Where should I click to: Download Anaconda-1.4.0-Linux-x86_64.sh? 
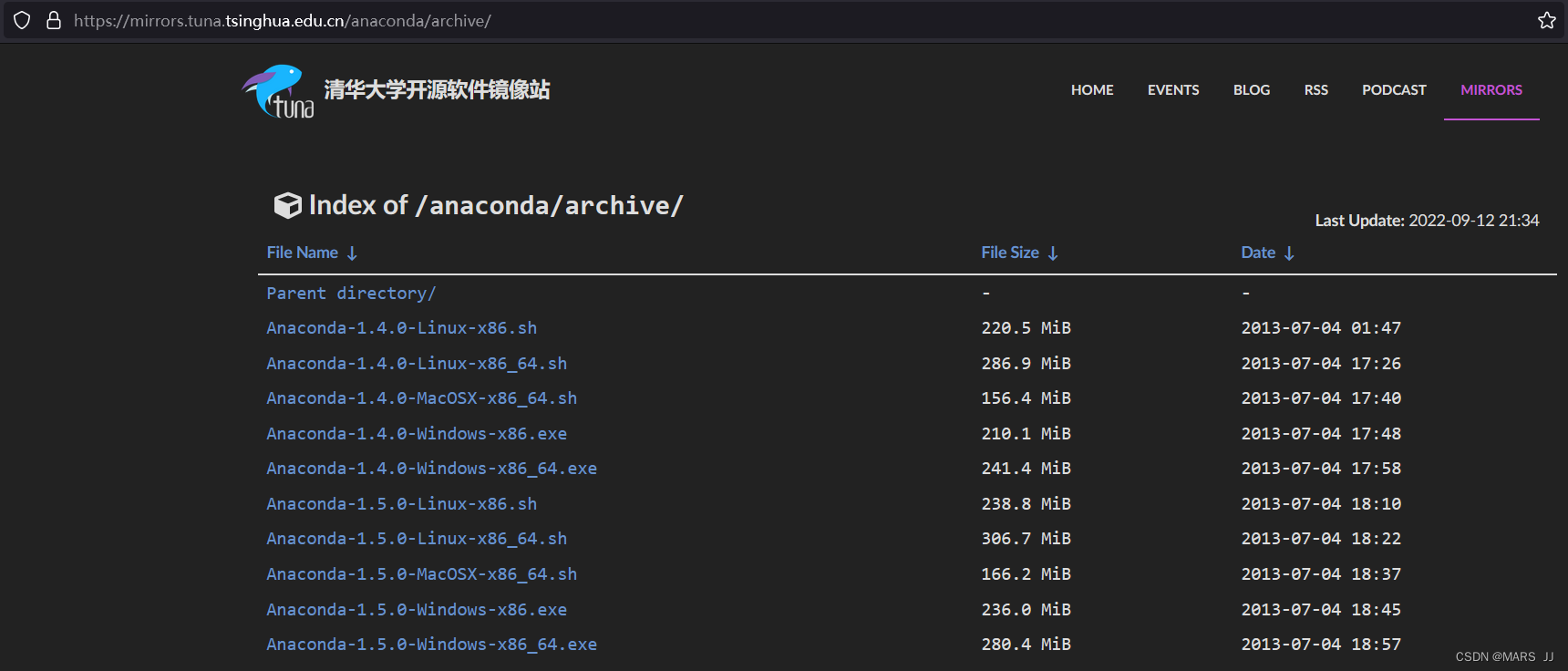click(x=417, y=364)
